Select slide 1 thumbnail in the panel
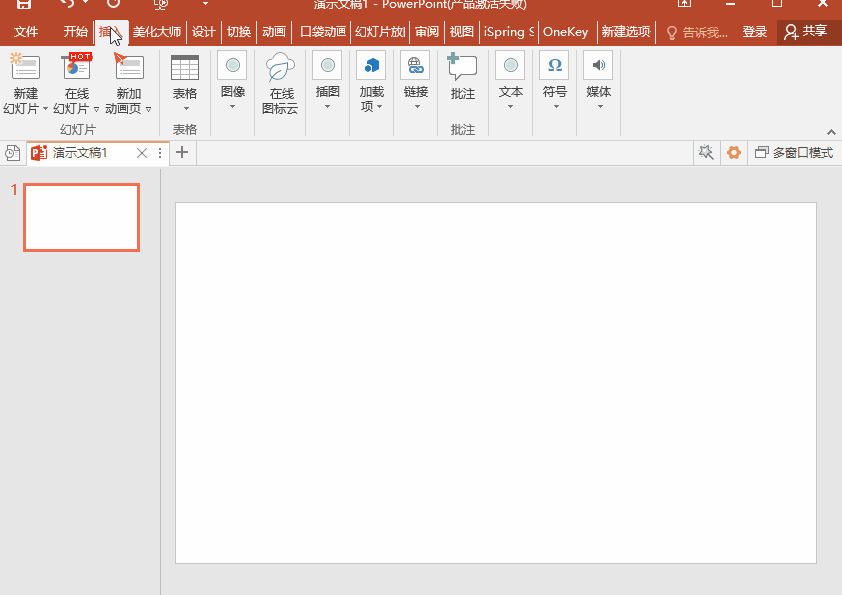 (81, 217)
